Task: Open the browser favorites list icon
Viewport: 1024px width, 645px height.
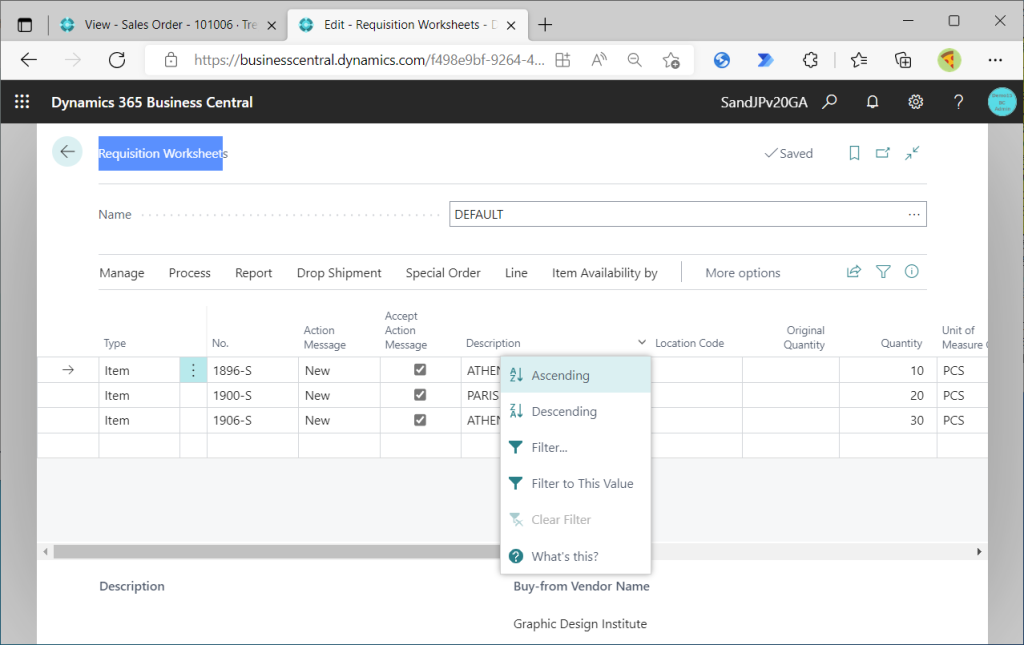Action: coord(859,60)
